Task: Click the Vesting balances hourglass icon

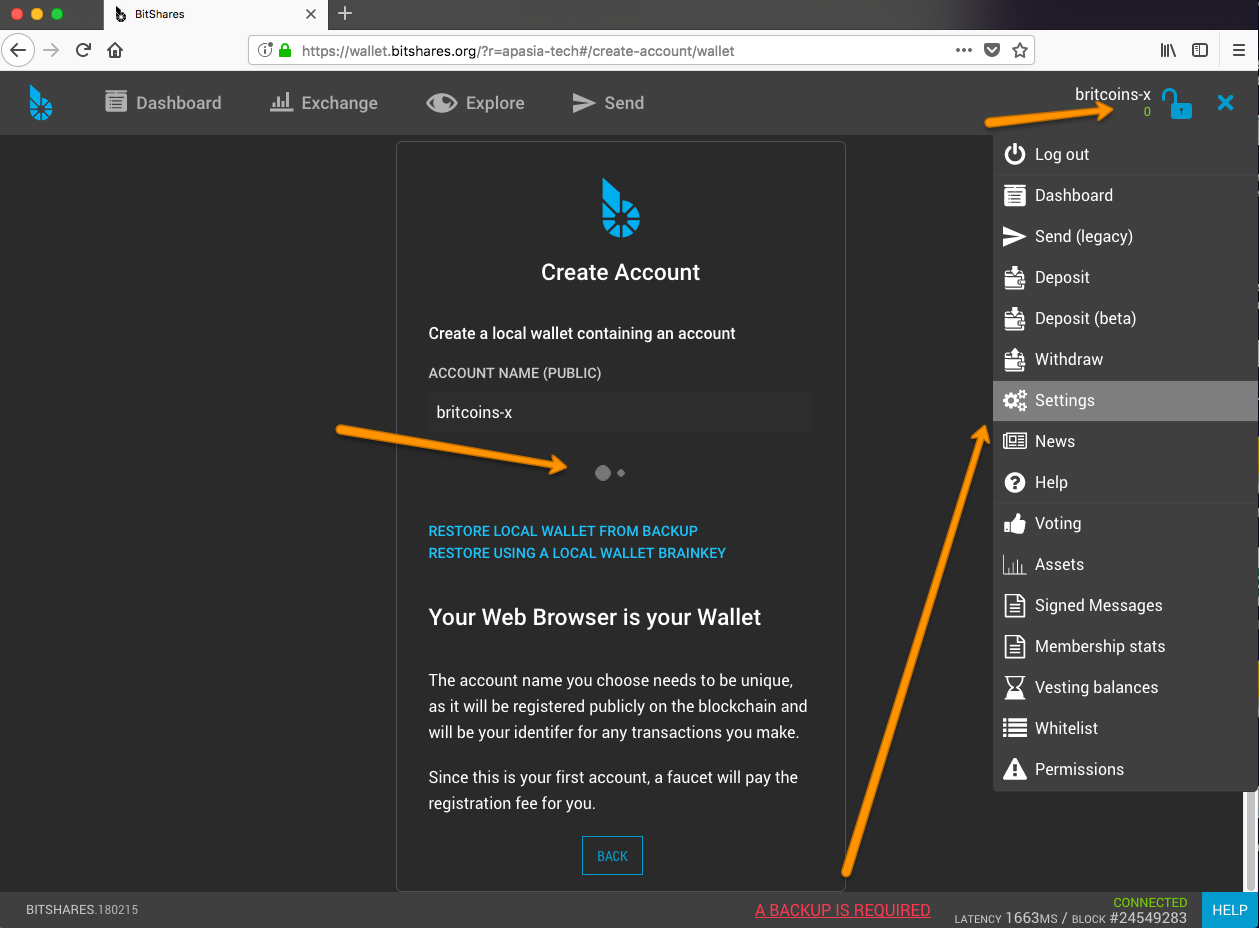Action: click(x=1015, y=687)
